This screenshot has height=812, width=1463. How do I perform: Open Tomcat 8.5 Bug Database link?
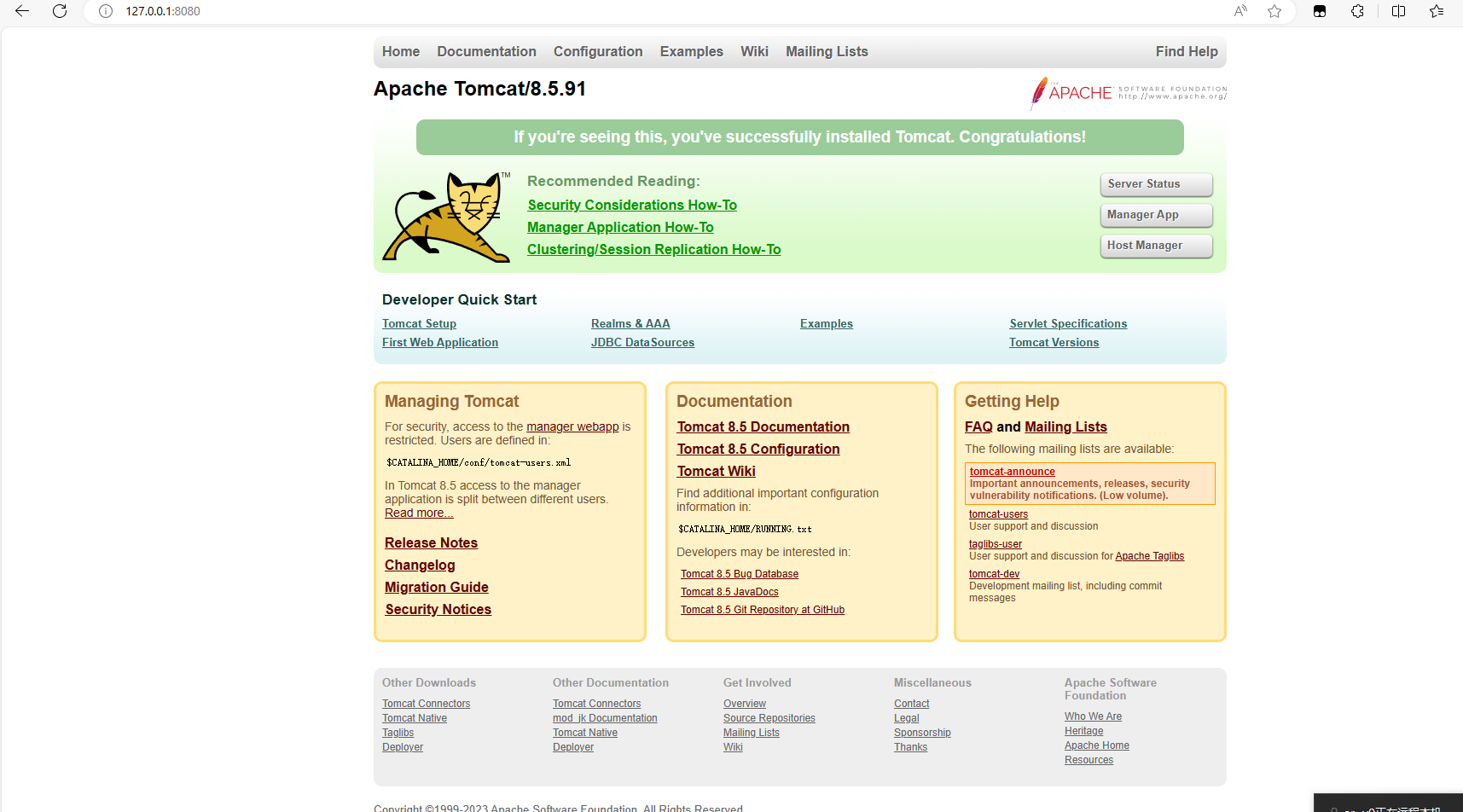740,574
